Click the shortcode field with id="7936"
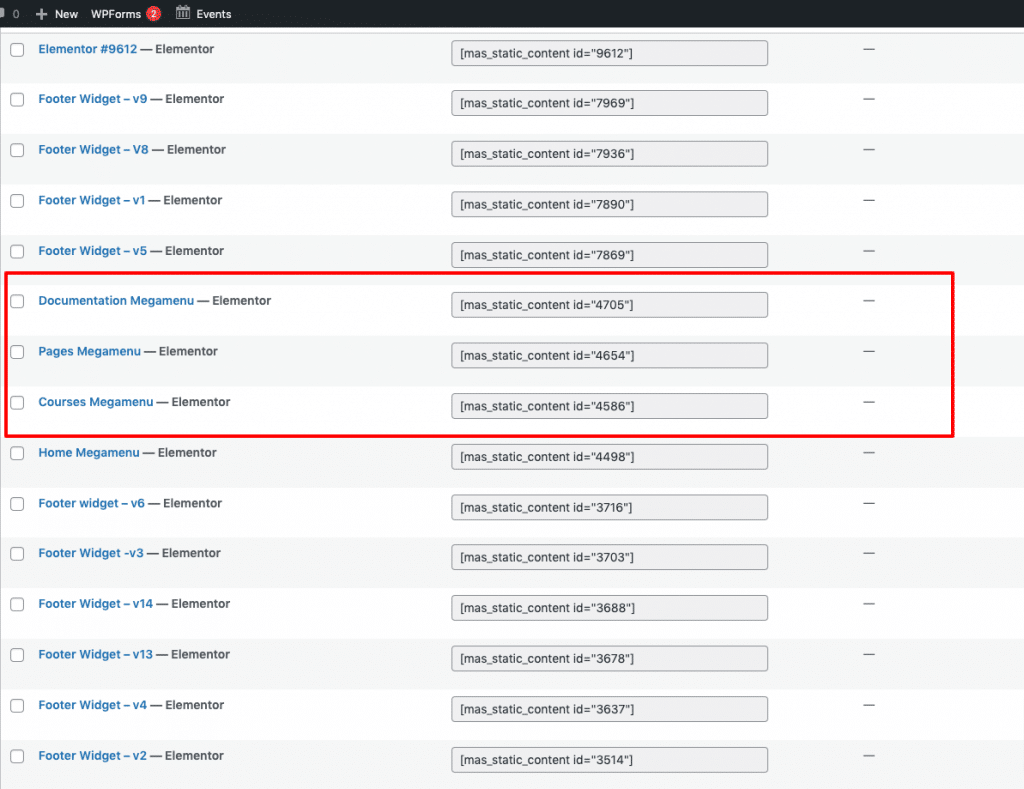 609,154
